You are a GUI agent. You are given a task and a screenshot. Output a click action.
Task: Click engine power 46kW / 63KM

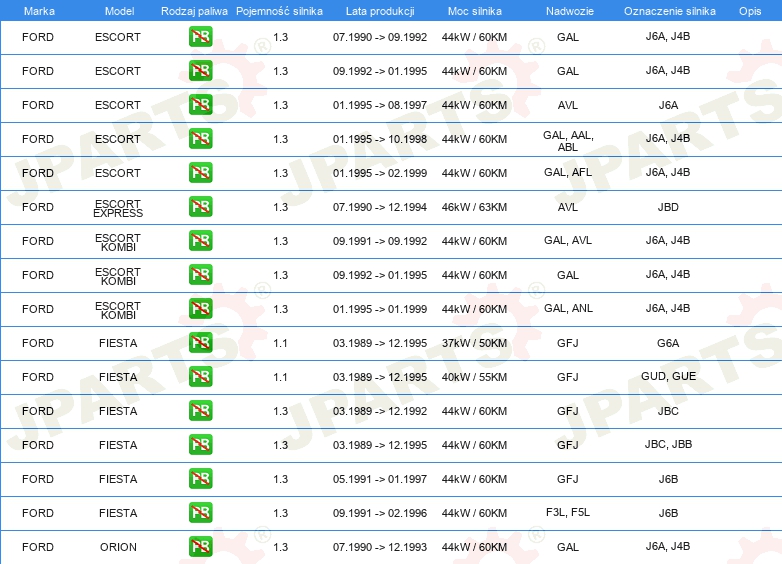click(474, 207)
